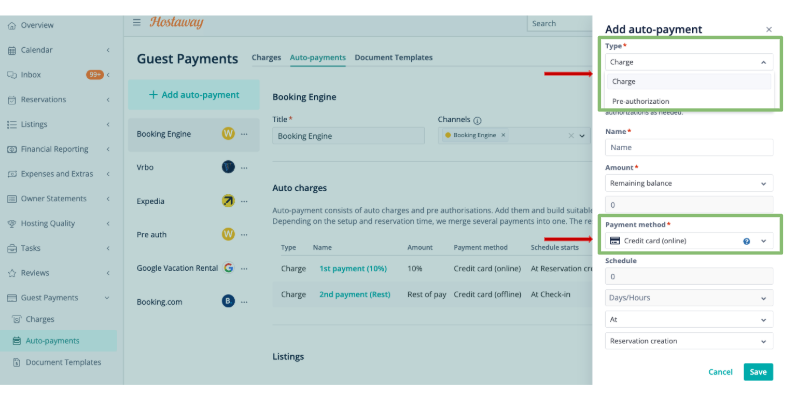This screenshot has width=791, height=403.
Task: Open more options for Pre auth row
Action: coord(244,235)
